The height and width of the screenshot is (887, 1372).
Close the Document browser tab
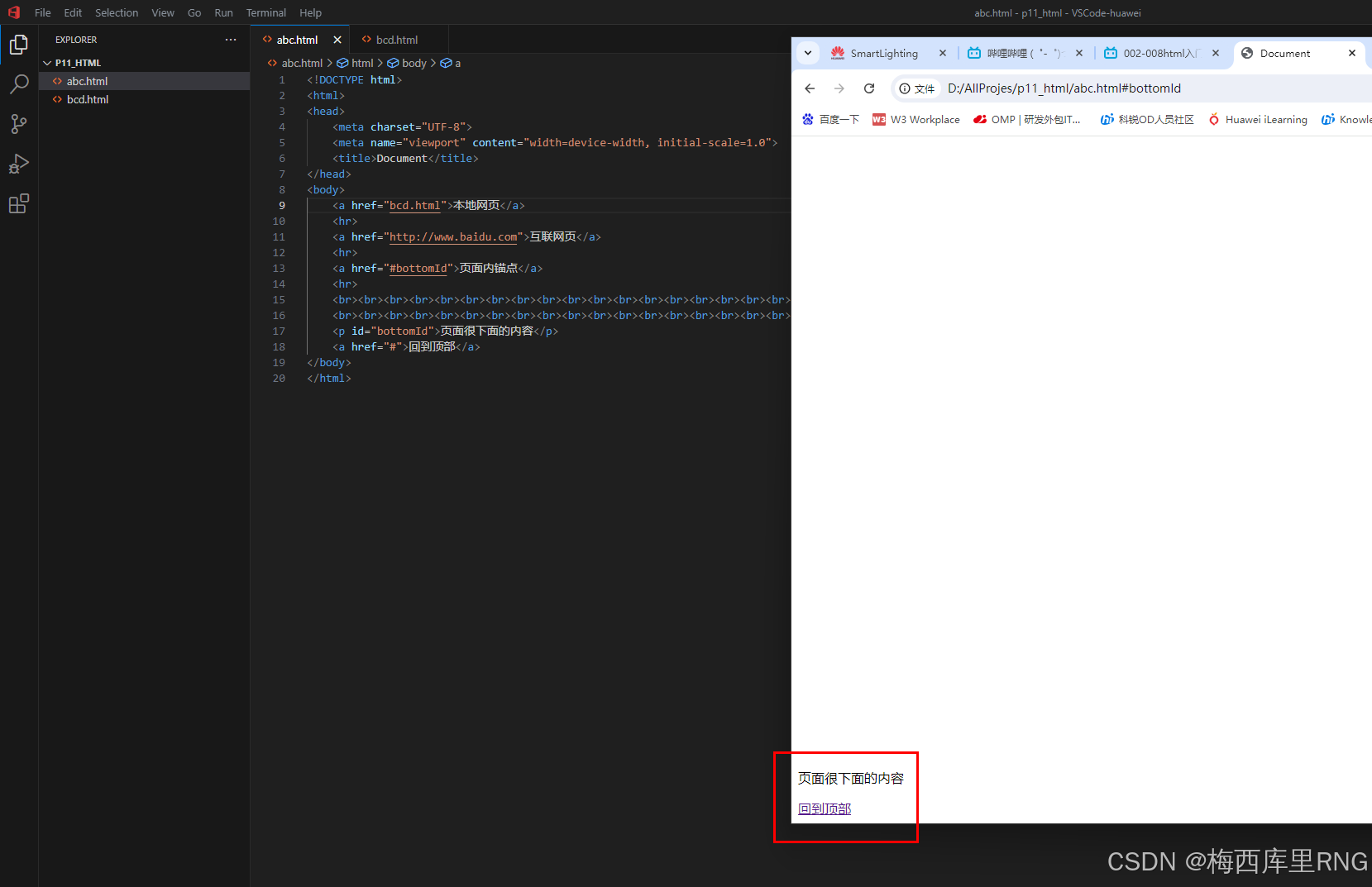(x=1352, y=53)
